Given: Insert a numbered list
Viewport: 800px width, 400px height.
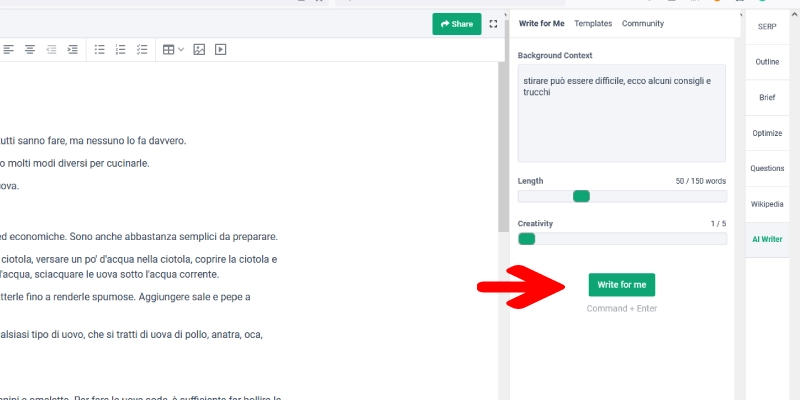Looking at the screenshot, I should point(120,49).
